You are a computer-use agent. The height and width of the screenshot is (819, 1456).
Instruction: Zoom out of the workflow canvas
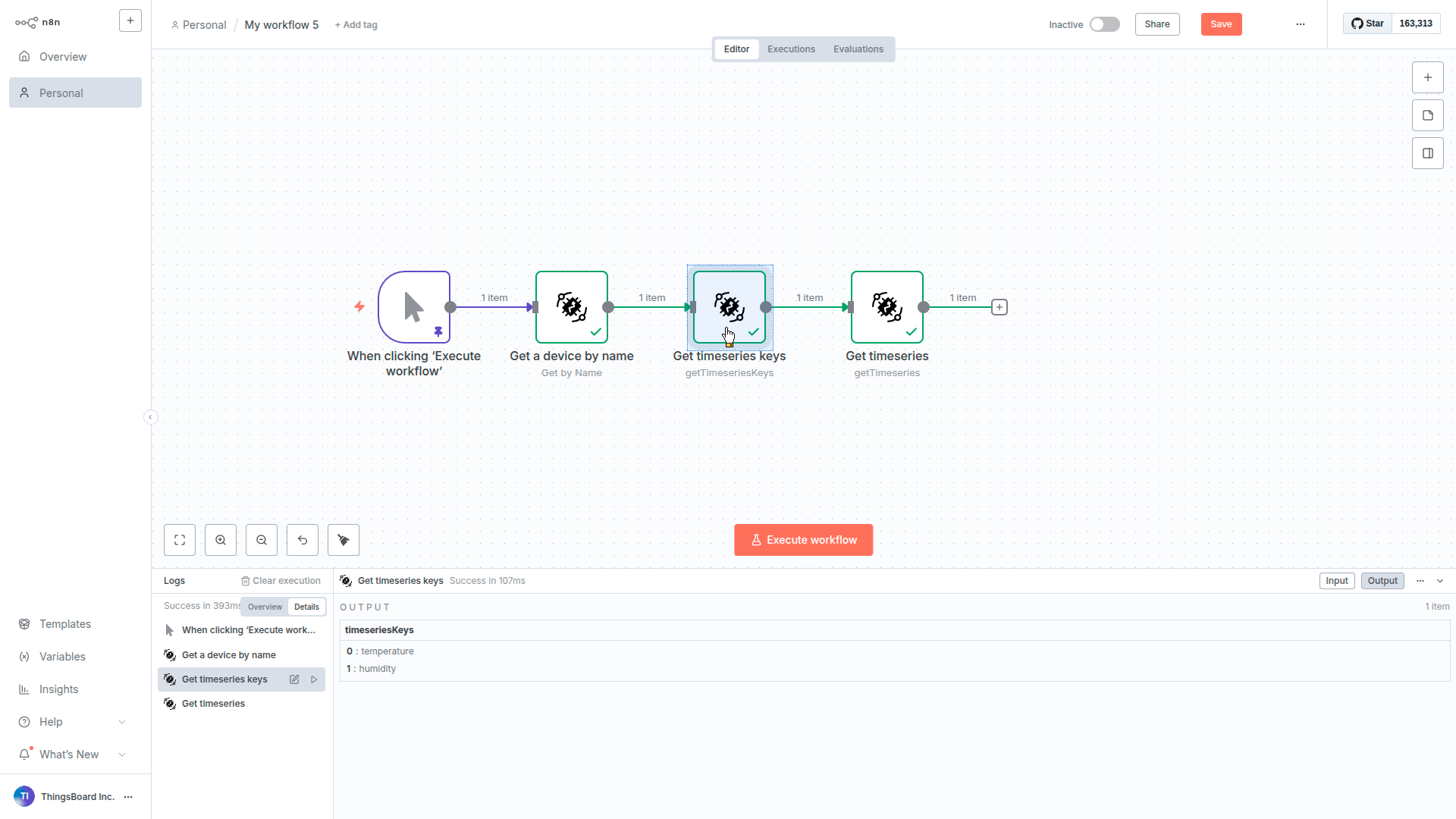(262, 540)
